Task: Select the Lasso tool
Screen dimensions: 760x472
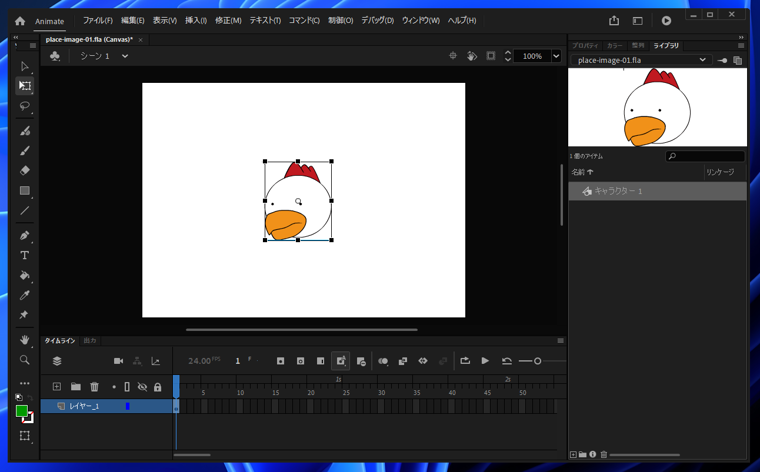Action: 25,107
